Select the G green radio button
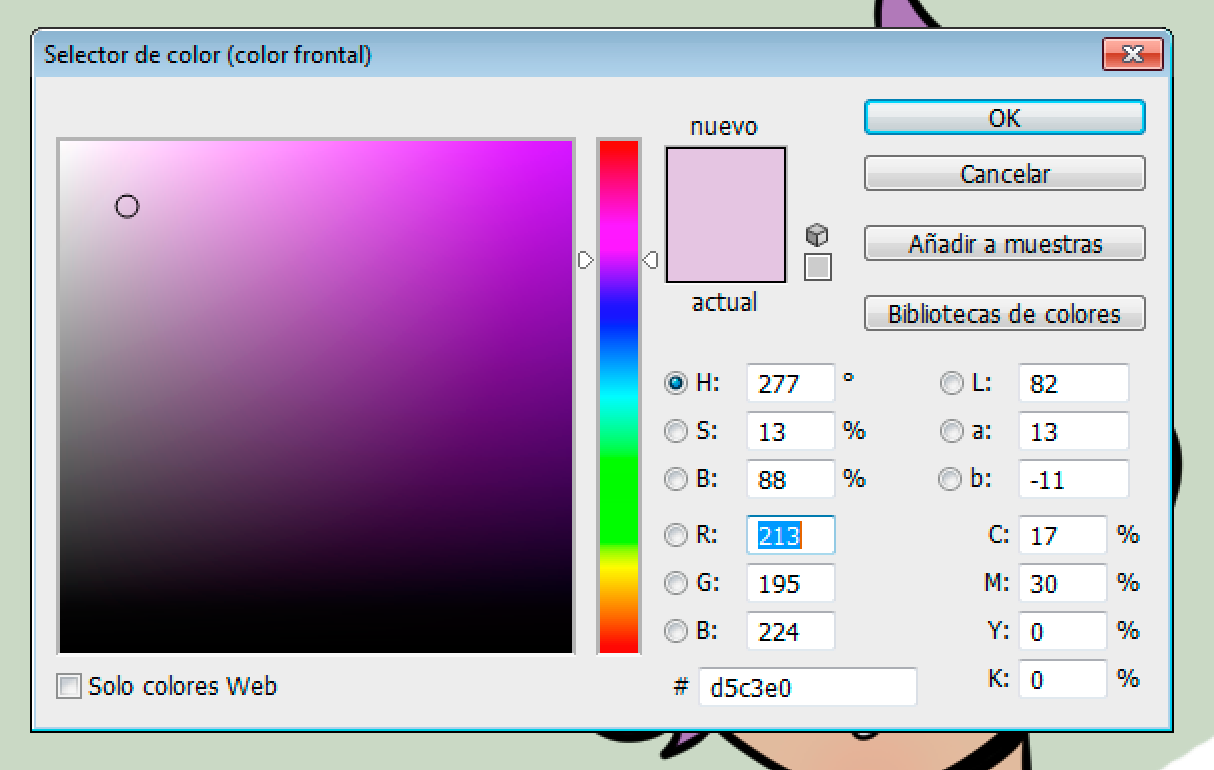 click(x=677, y=583)
